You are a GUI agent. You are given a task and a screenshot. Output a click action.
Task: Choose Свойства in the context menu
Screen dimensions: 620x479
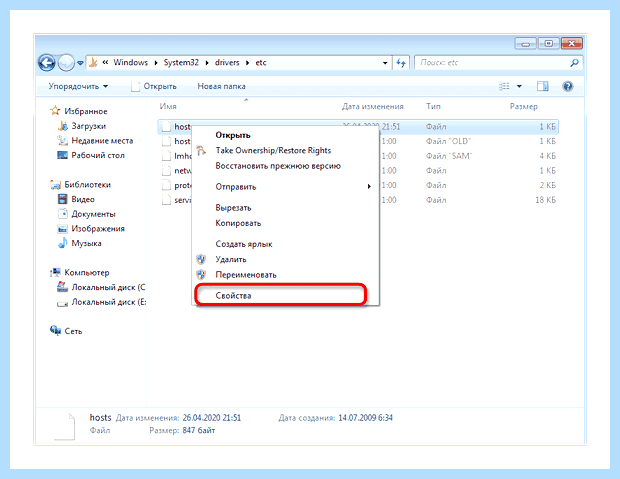233,295
